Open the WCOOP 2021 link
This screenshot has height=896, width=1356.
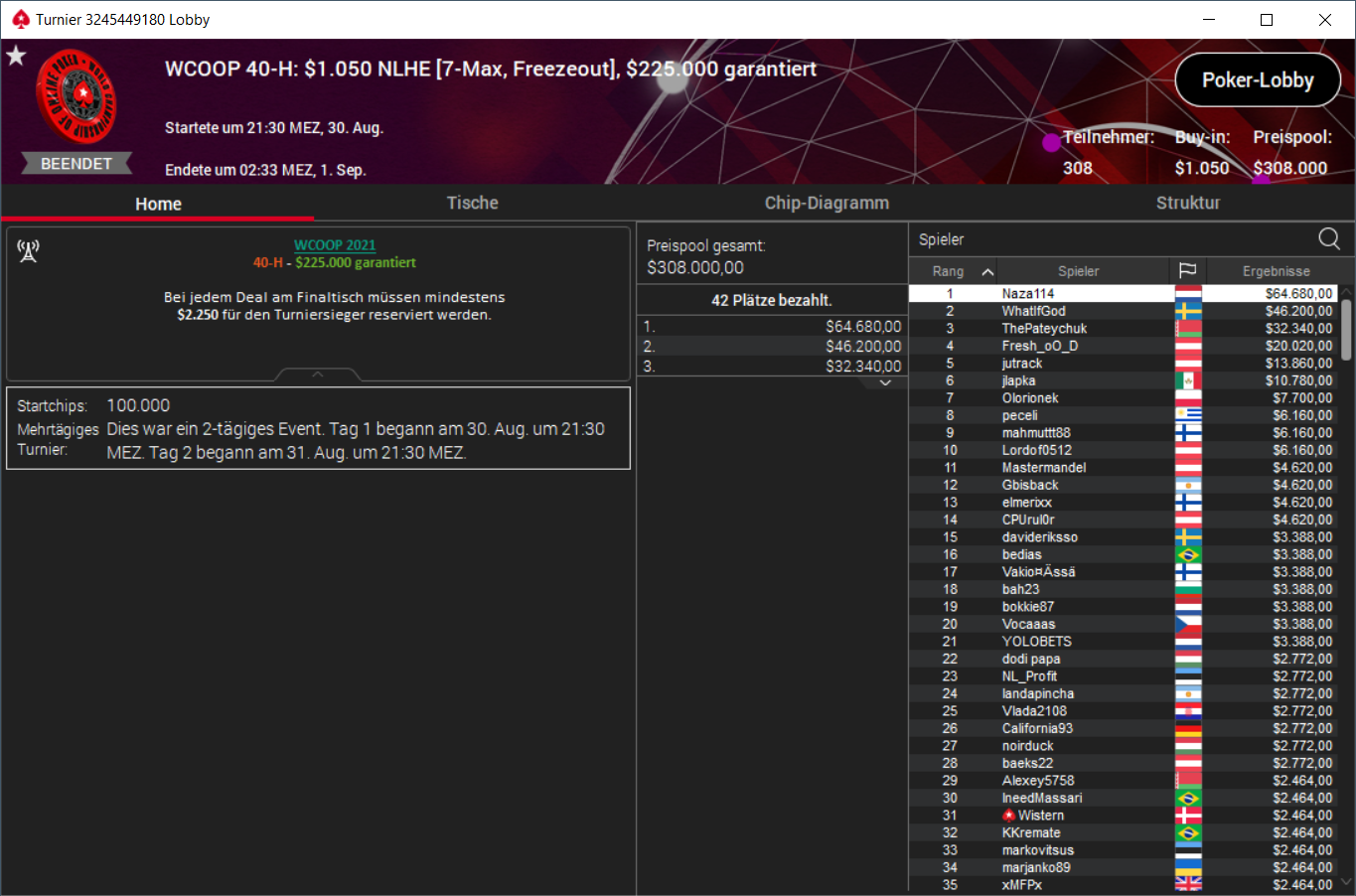click(335, 244)
